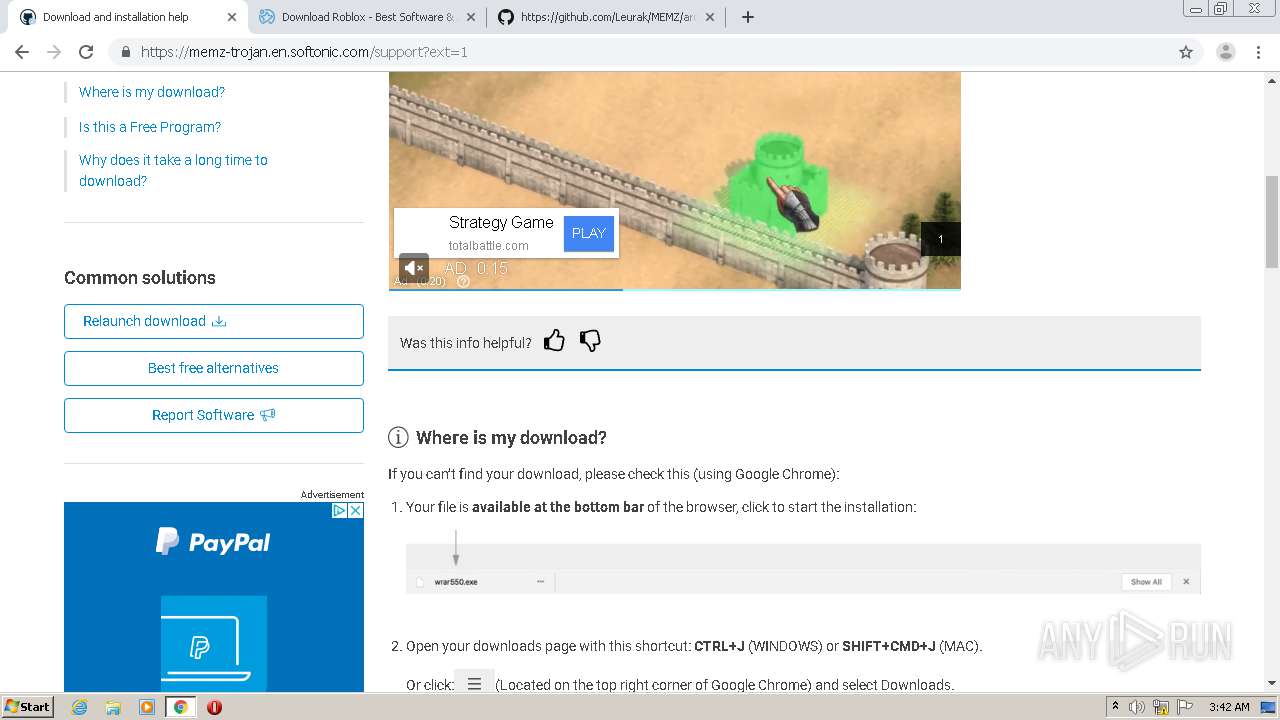Close the Download Roblox tab
The width and height of the screenshot is (1280, 720).
pos(471,17)
